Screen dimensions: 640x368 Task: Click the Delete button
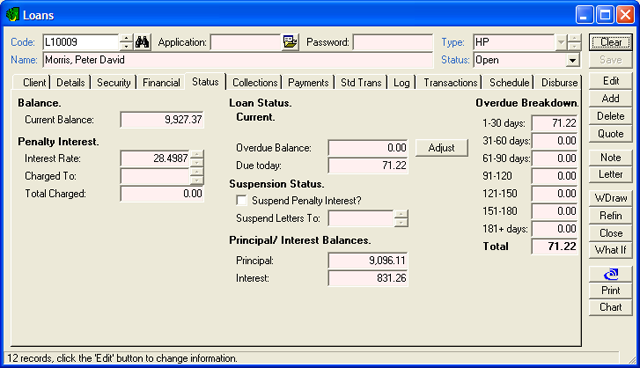(611, 116)
